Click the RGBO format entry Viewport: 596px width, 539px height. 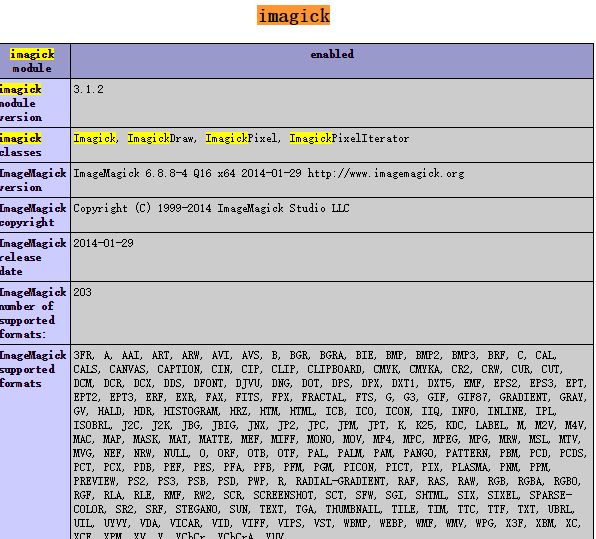coord(567,482)
